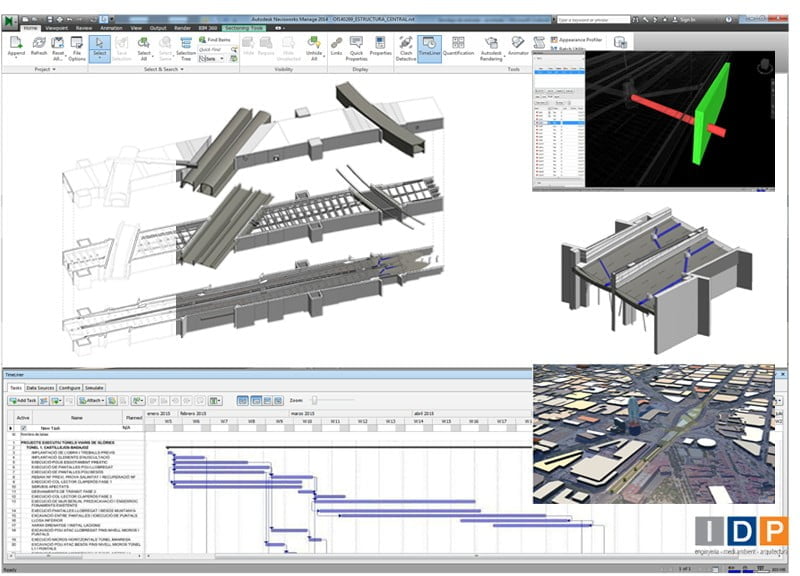Open the Animator tool
The width and height of the screenshot is (800, 576).
tap(518, 48)
